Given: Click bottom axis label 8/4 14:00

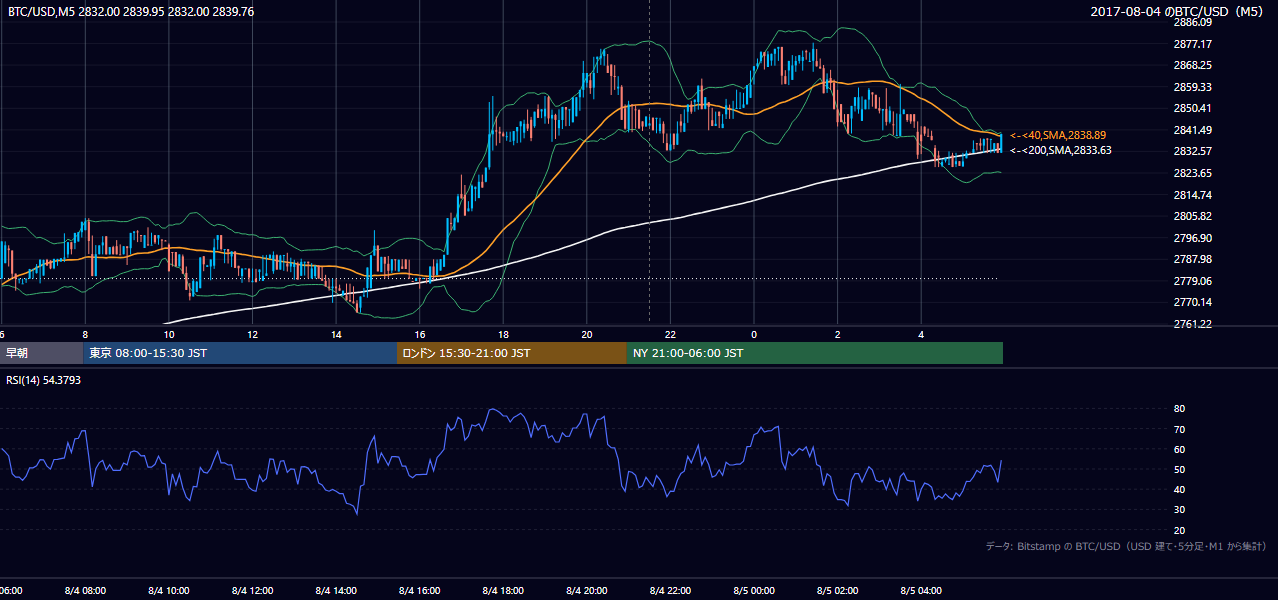Looking at the screenshot, I should click(336, 591).
